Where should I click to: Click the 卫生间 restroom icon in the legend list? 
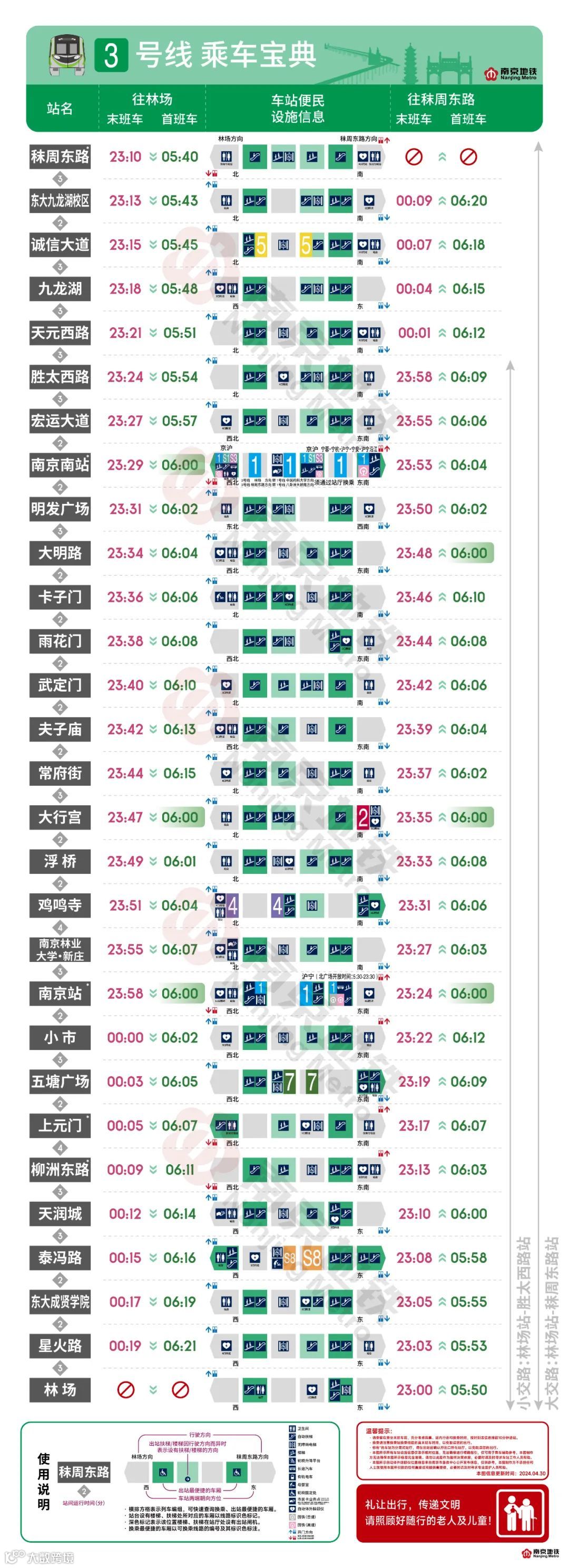click(293, 1429)
